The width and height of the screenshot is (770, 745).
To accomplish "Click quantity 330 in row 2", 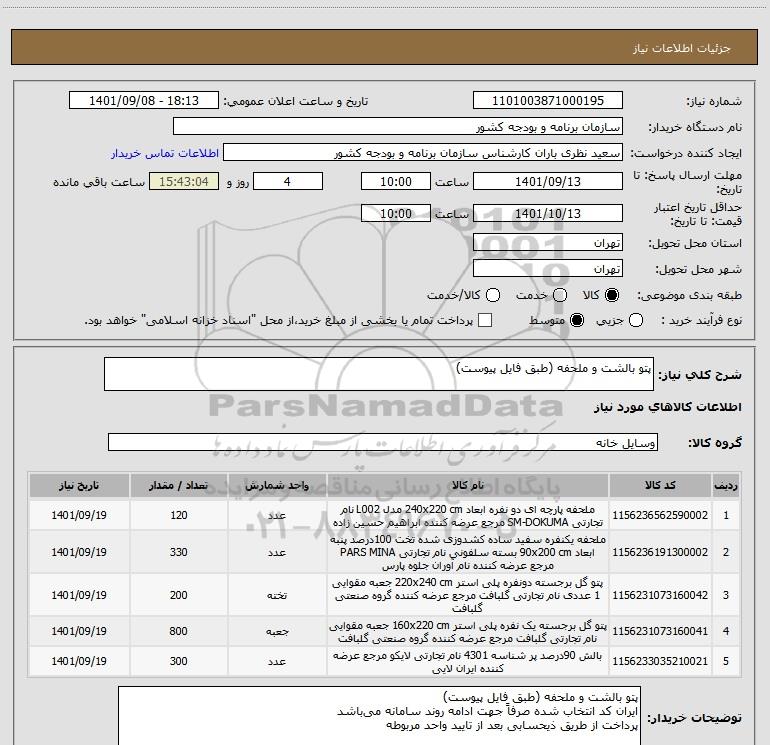I will tap(179, 552).
